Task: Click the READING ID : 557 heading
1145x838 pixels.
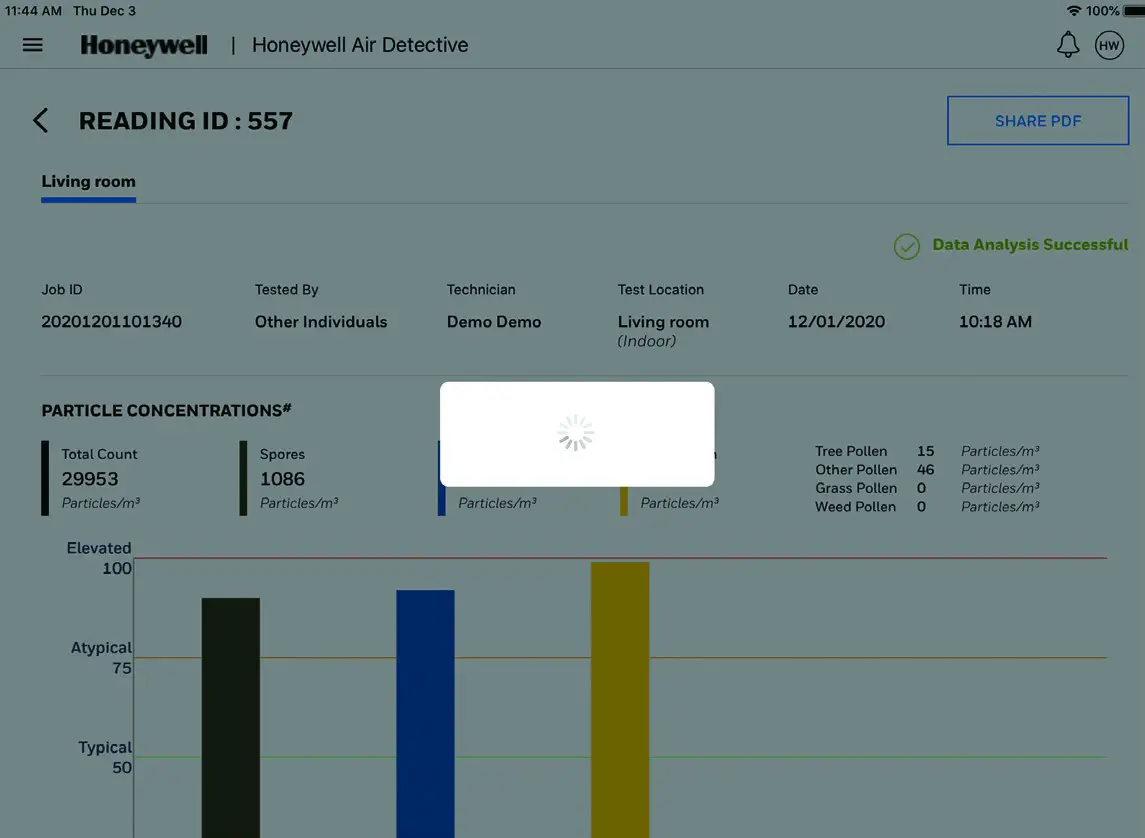Action: point(185,118)
